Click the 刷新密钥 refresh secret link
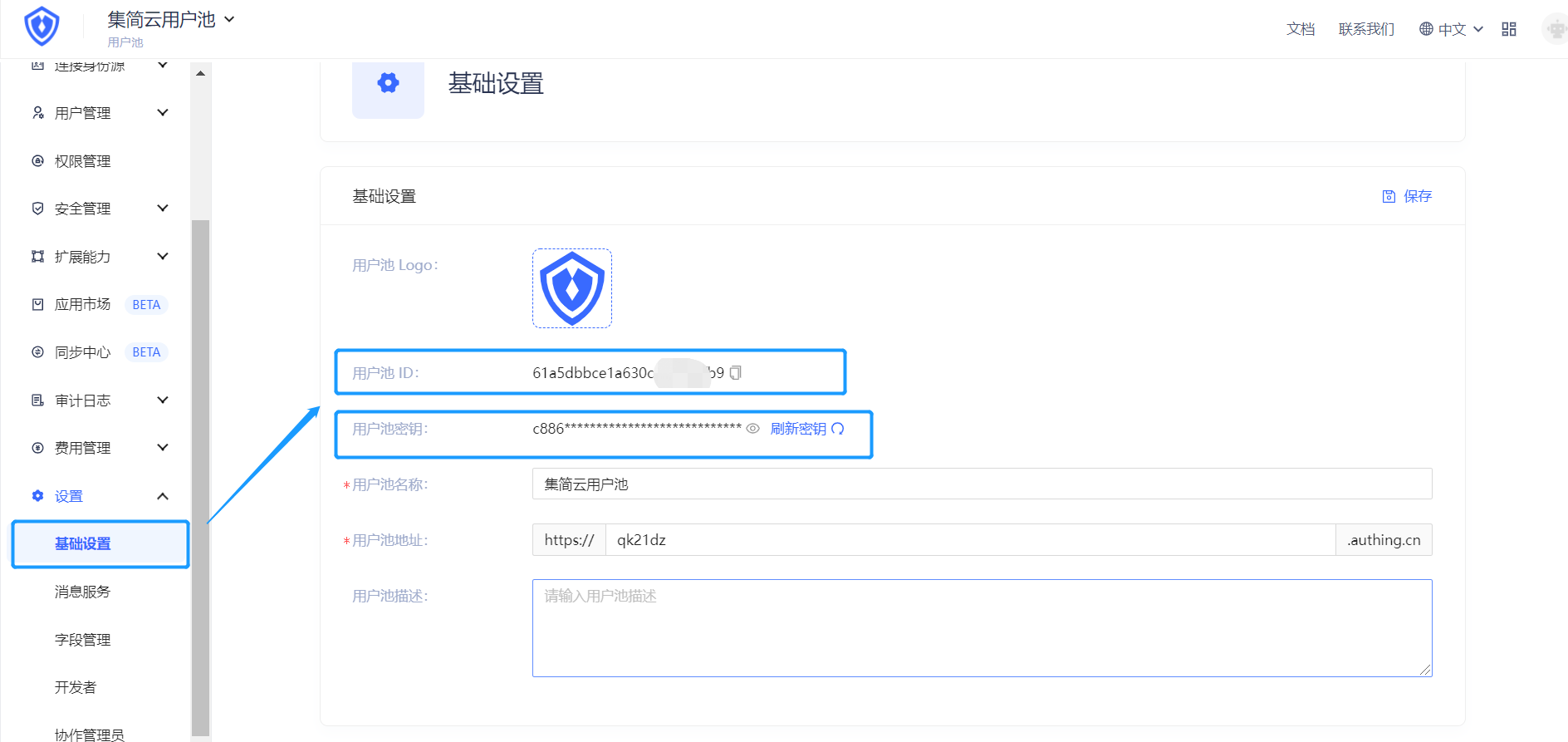This screenshot has height=742, width=1568. coord(798,429)
